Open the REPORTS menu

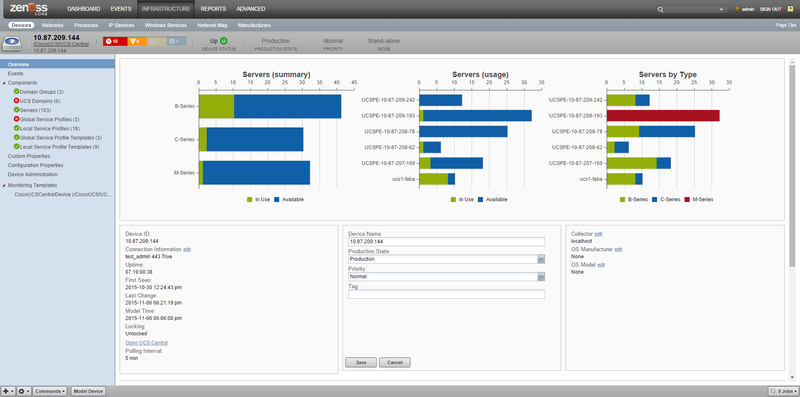[x=213, y=9]
